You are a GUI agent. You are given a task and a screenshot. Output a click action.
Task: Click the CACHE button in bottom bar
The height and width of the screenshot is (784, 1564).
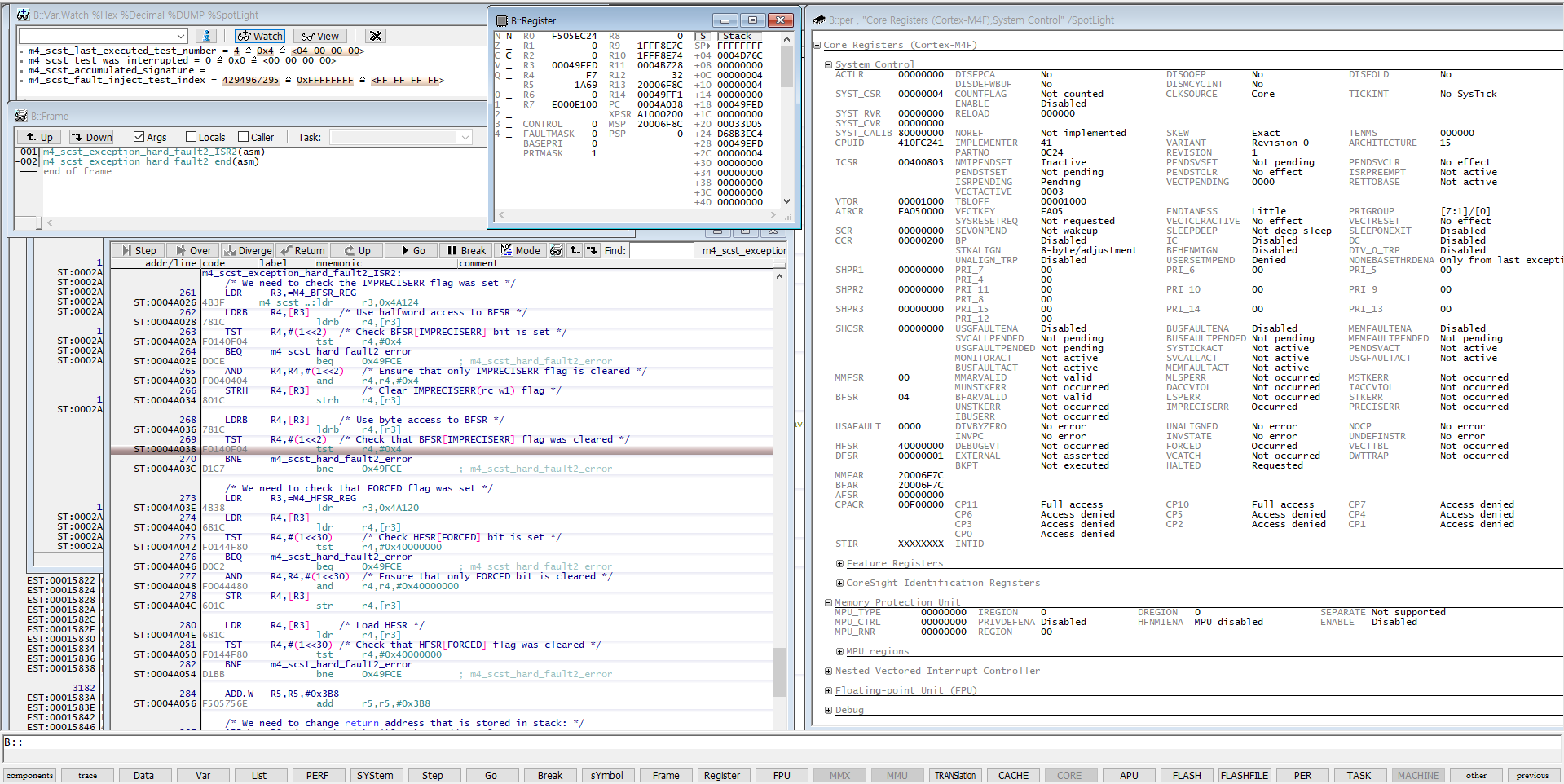click(1013, 775)
